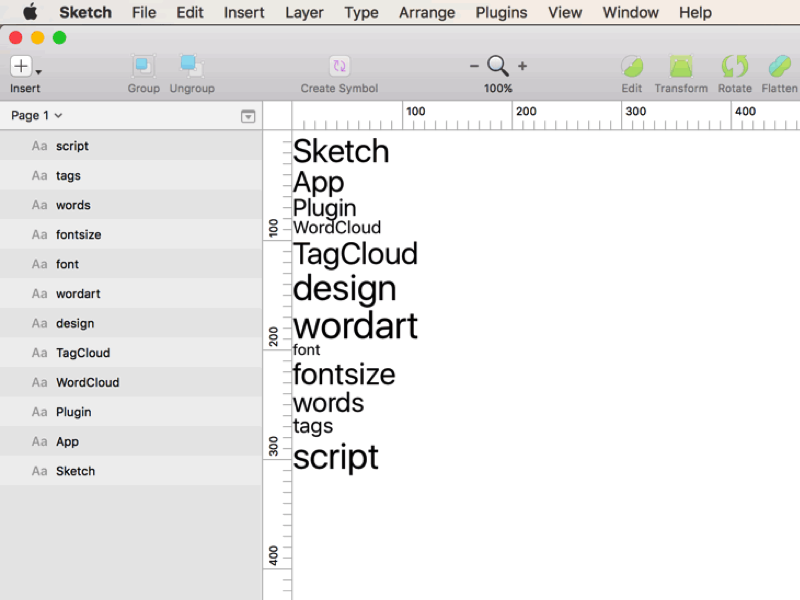Select the fontsize layer in list

(x=131, y=235)
